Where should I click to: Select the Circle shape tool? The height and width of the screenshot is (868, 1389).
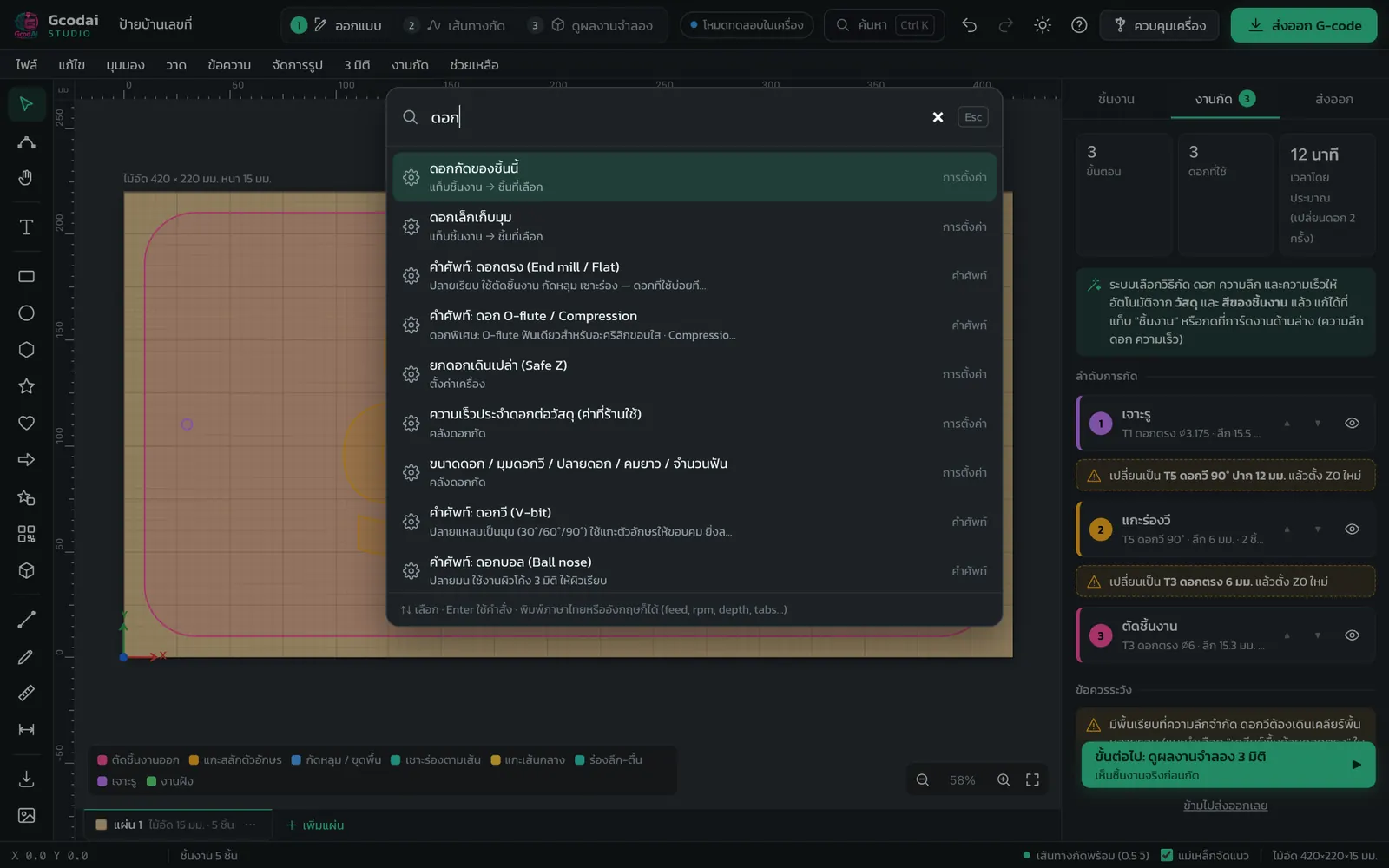pos(26,312)
